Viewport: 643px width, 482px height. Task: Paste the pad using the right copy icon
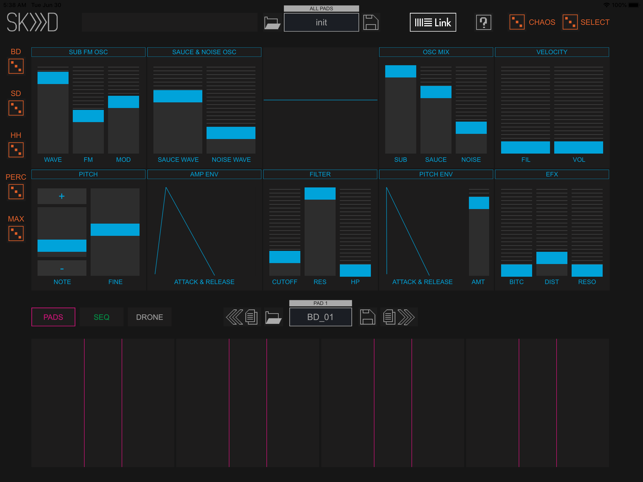click(389, 317)
